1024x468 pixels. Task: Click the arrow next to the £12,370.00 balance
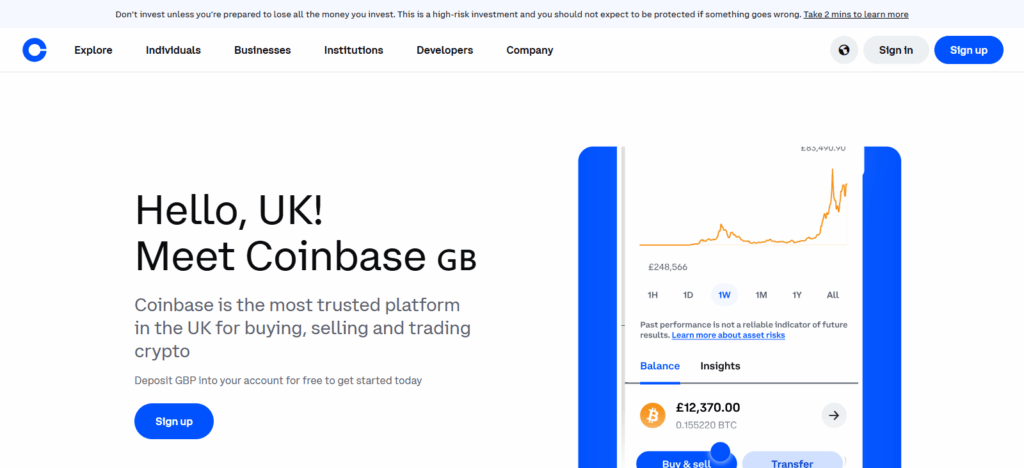834,414
